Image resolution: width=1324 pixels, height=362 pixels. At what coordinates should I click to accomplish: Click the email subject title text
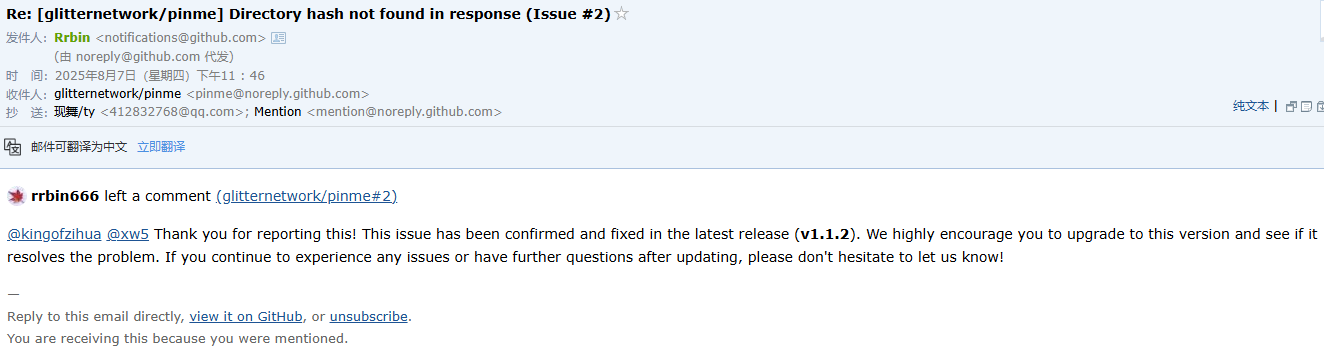pos(308,14)
